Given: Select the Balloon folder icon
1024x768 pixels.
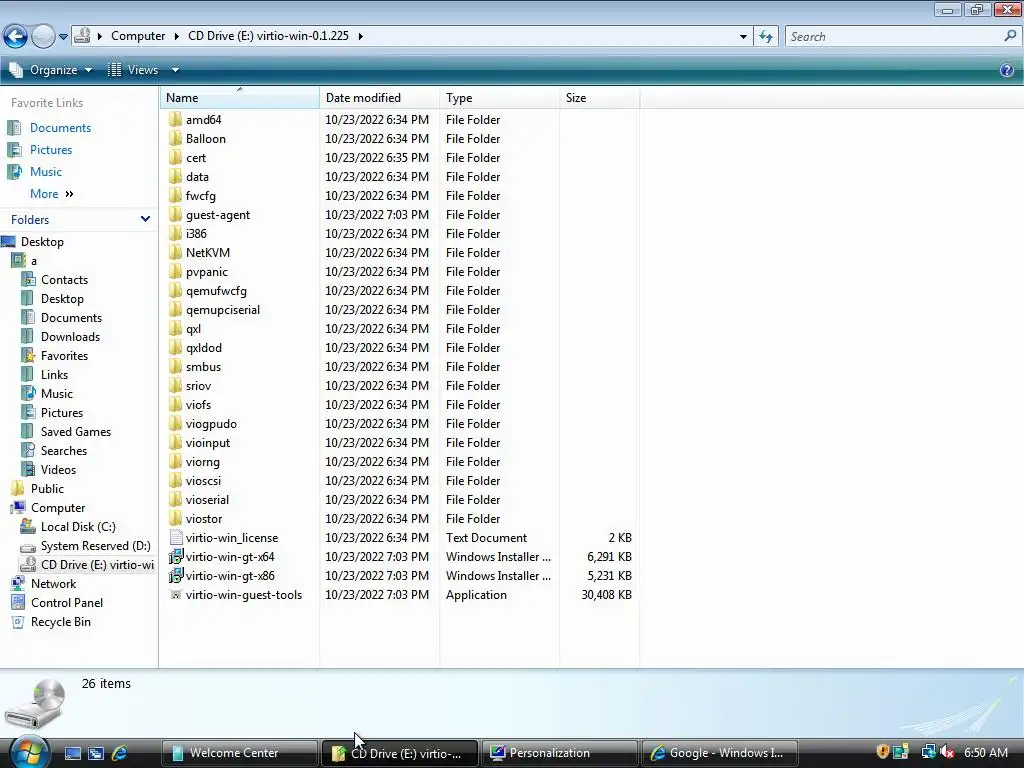Looking at the screenshot, I should 175,138.
